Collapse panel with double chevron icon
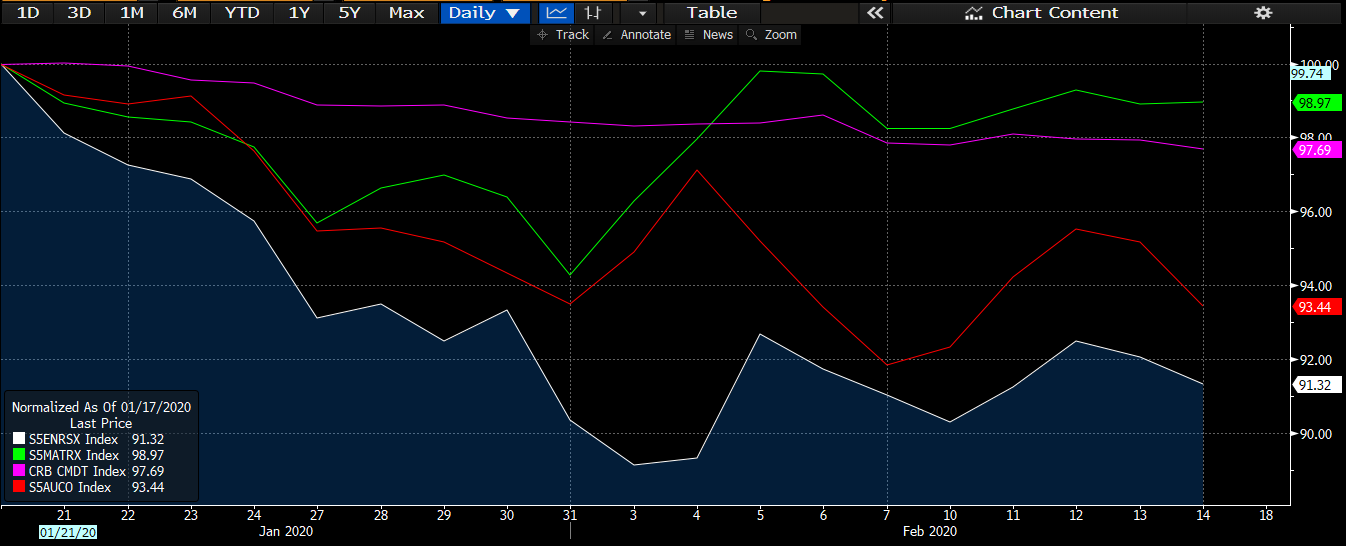 [x=875, y=13]
